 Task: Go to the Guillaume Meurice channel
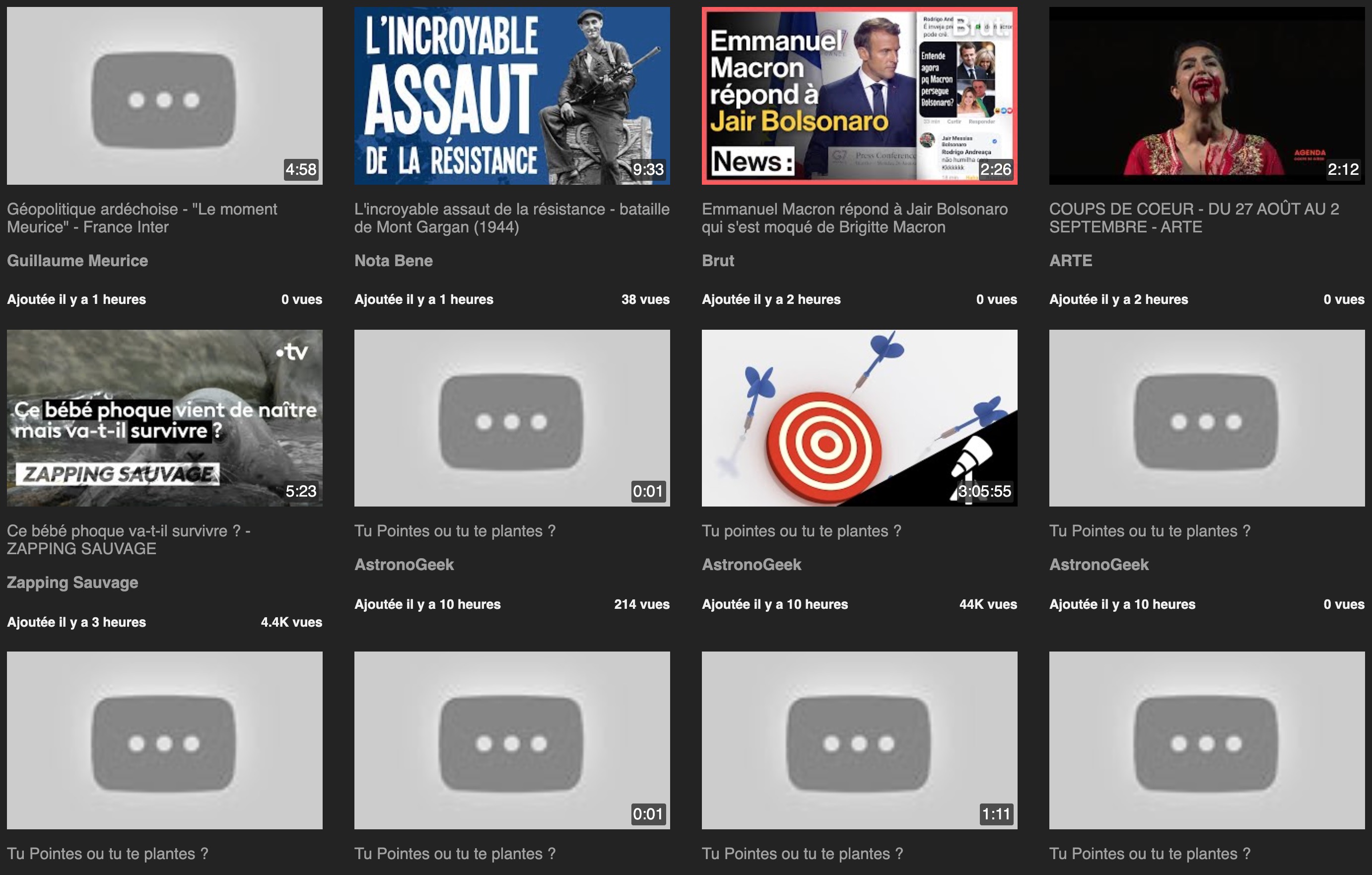(x=77, y=261)
